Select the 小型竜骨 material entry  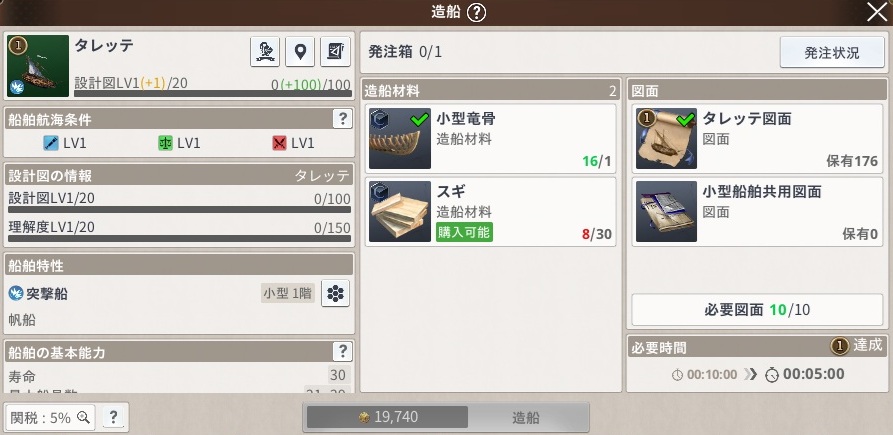coord(490,138)
